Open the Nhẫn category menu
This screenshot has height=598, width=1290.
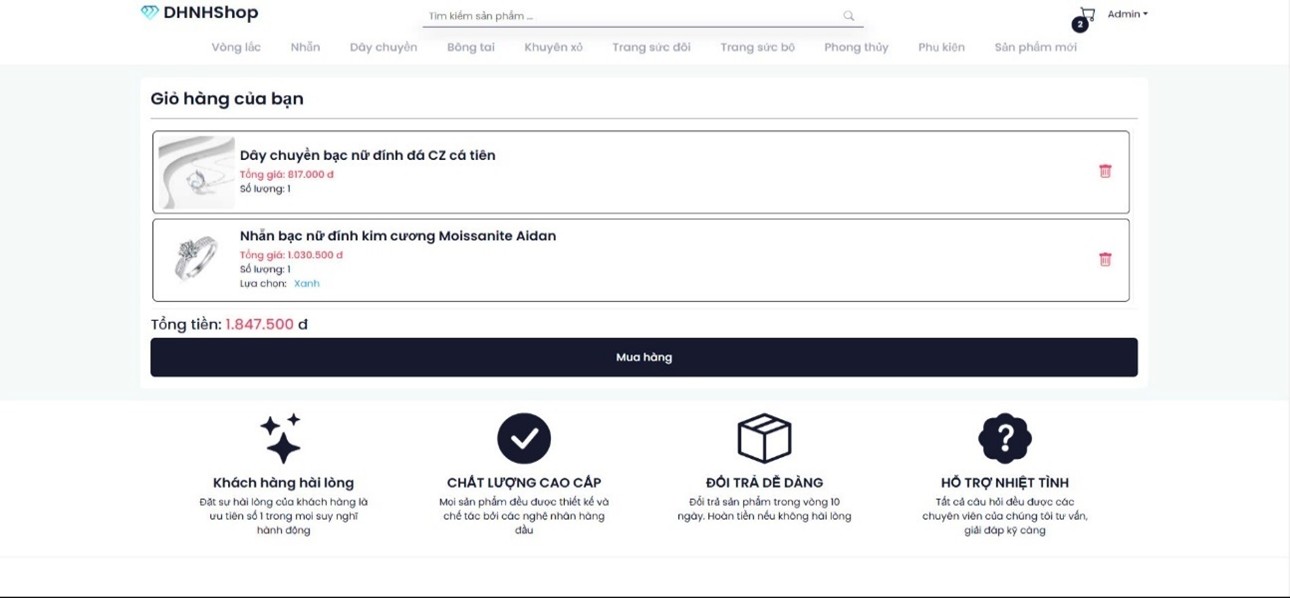pos(305,47)
